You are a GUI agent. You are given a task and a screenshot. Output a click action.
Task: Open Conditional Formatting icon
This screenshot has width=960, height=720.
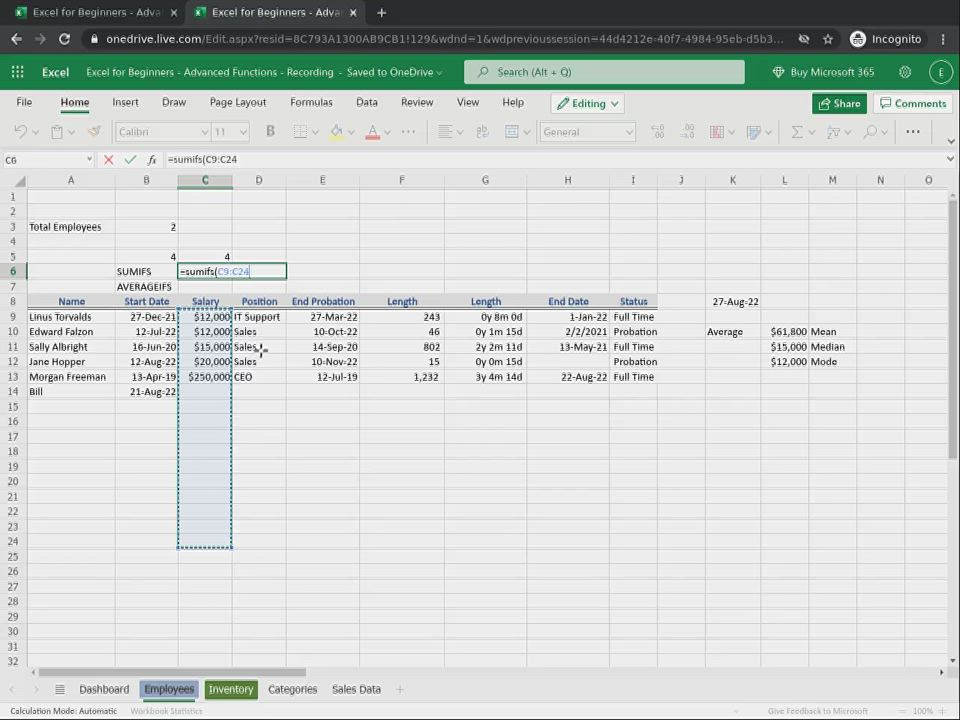click(716, 132)
